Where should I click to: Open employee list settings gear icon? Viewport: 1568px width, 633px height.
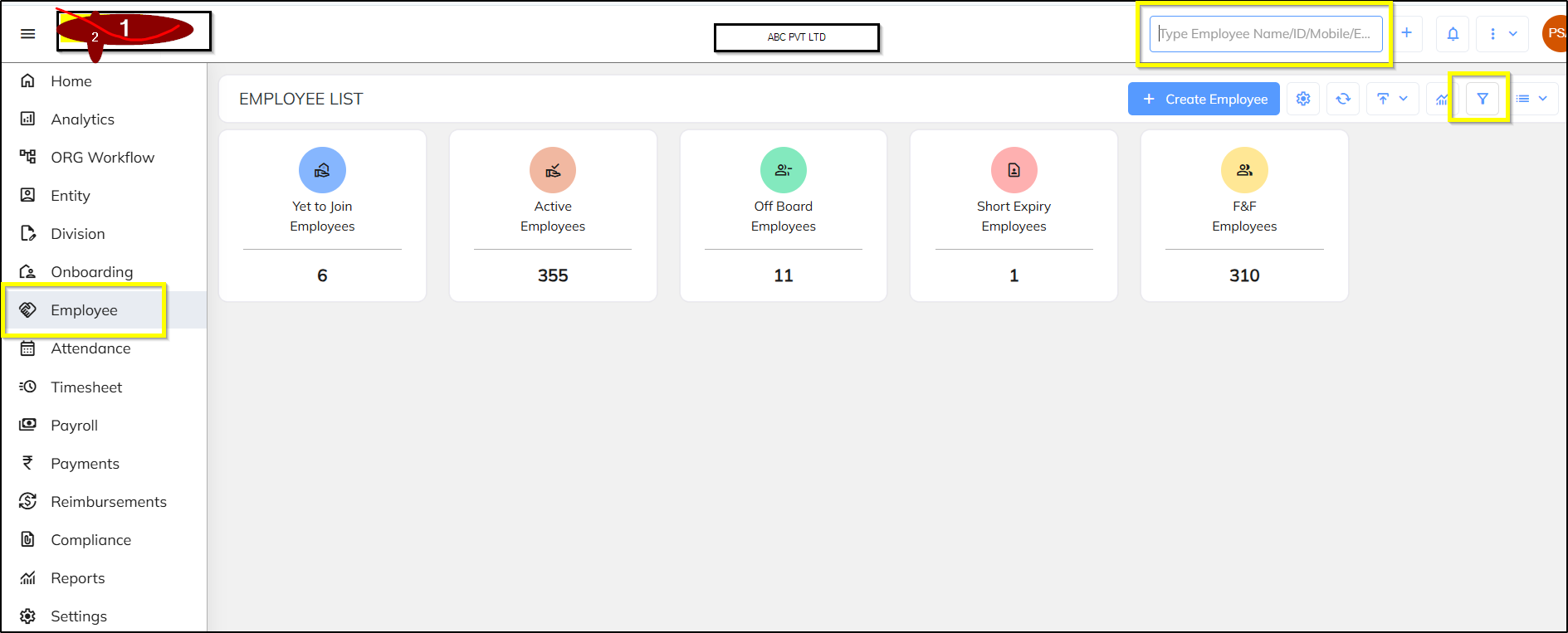pyautogui.click(x=1303, y=99)
